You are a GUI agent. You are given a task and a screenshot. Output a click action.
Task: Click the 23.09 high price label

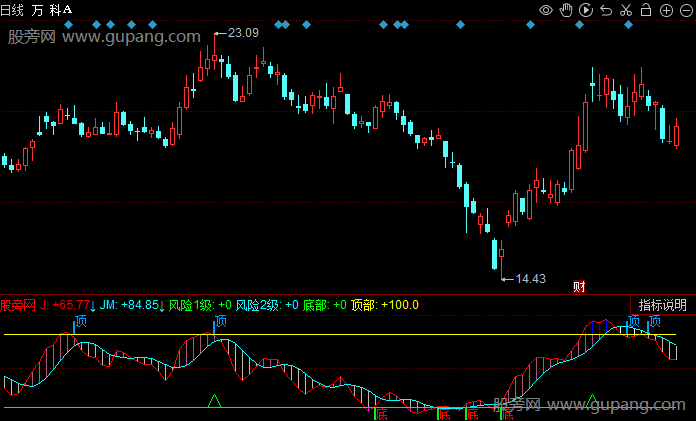pyautogui.click(x=243, y=33)
